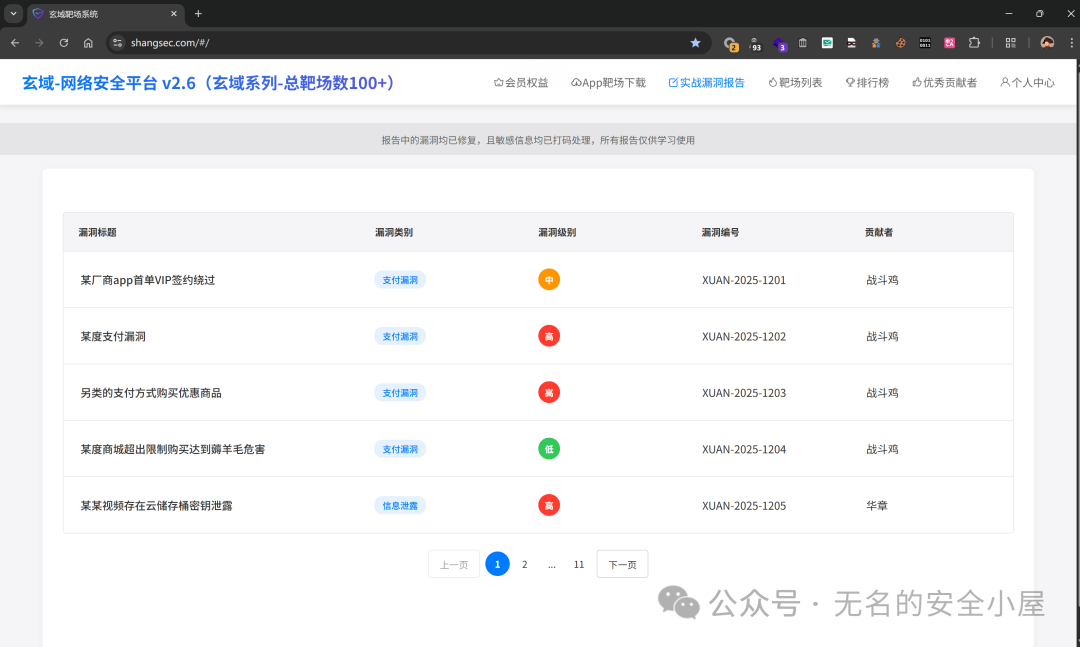Open the browser profile avatar menu
The image size is (1080, 647).
[x=1046, y=42]
